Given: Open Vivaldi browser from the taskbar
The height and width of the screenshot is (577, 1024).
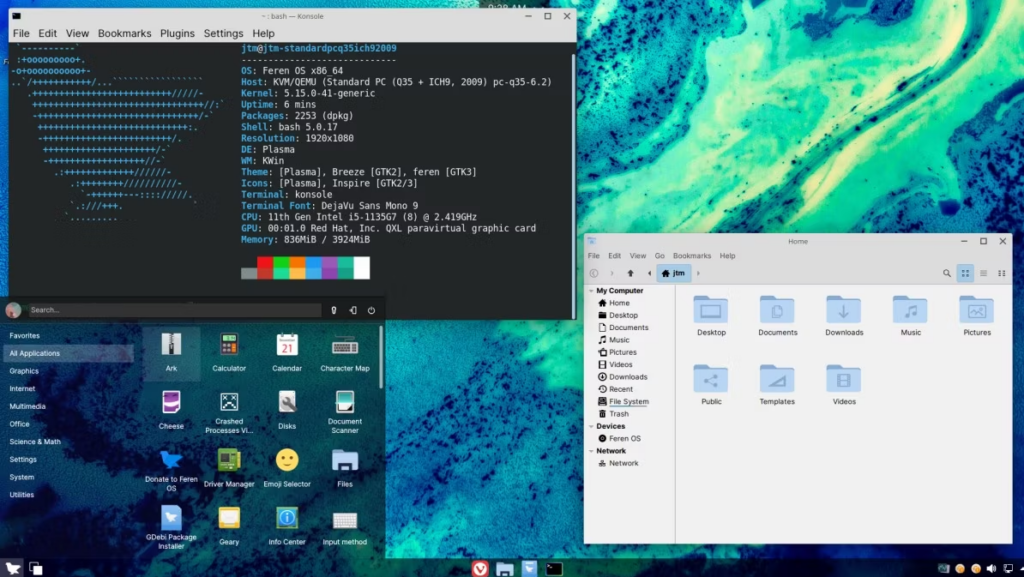Looking at the screenshot, I should 480,569.
